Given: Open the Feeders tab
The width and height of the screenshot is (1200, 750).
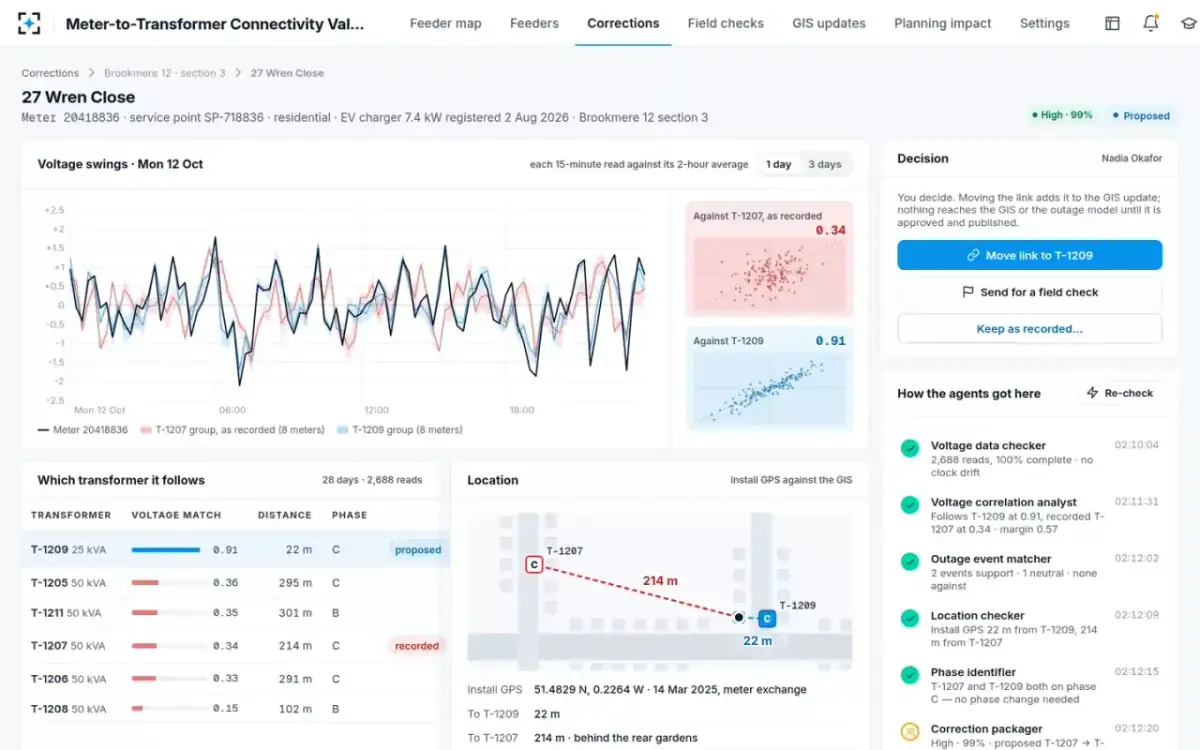Looking at the screenshot, I should coord(534,23).
